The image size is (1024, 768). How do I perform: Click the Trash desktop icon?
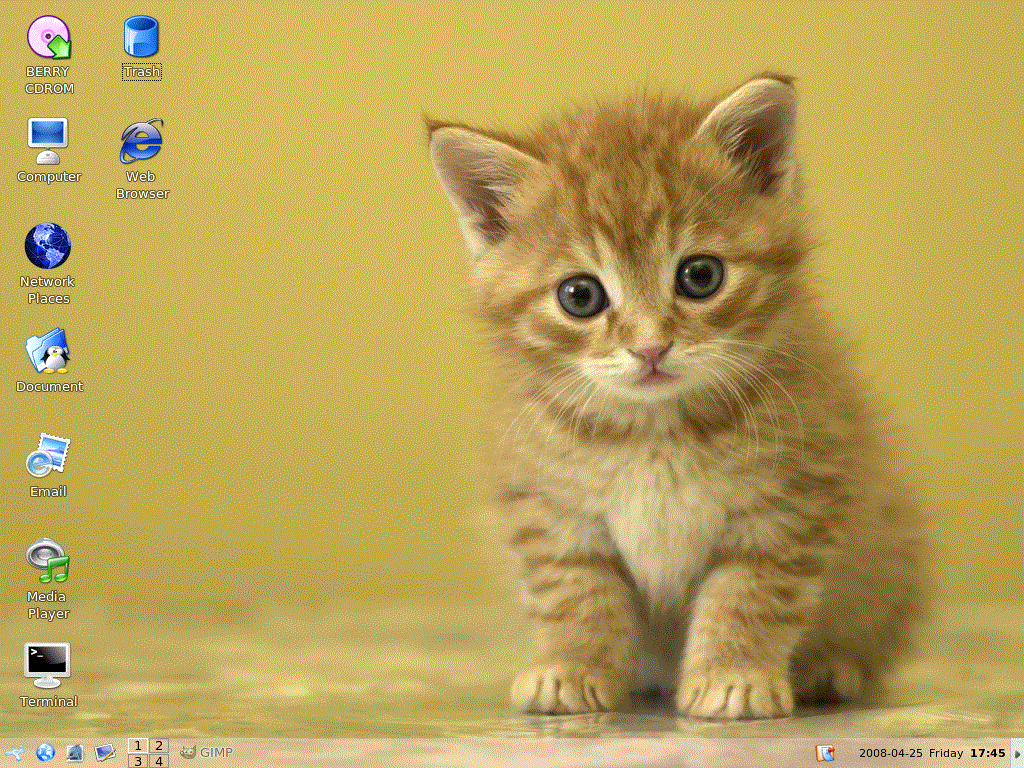141,38
